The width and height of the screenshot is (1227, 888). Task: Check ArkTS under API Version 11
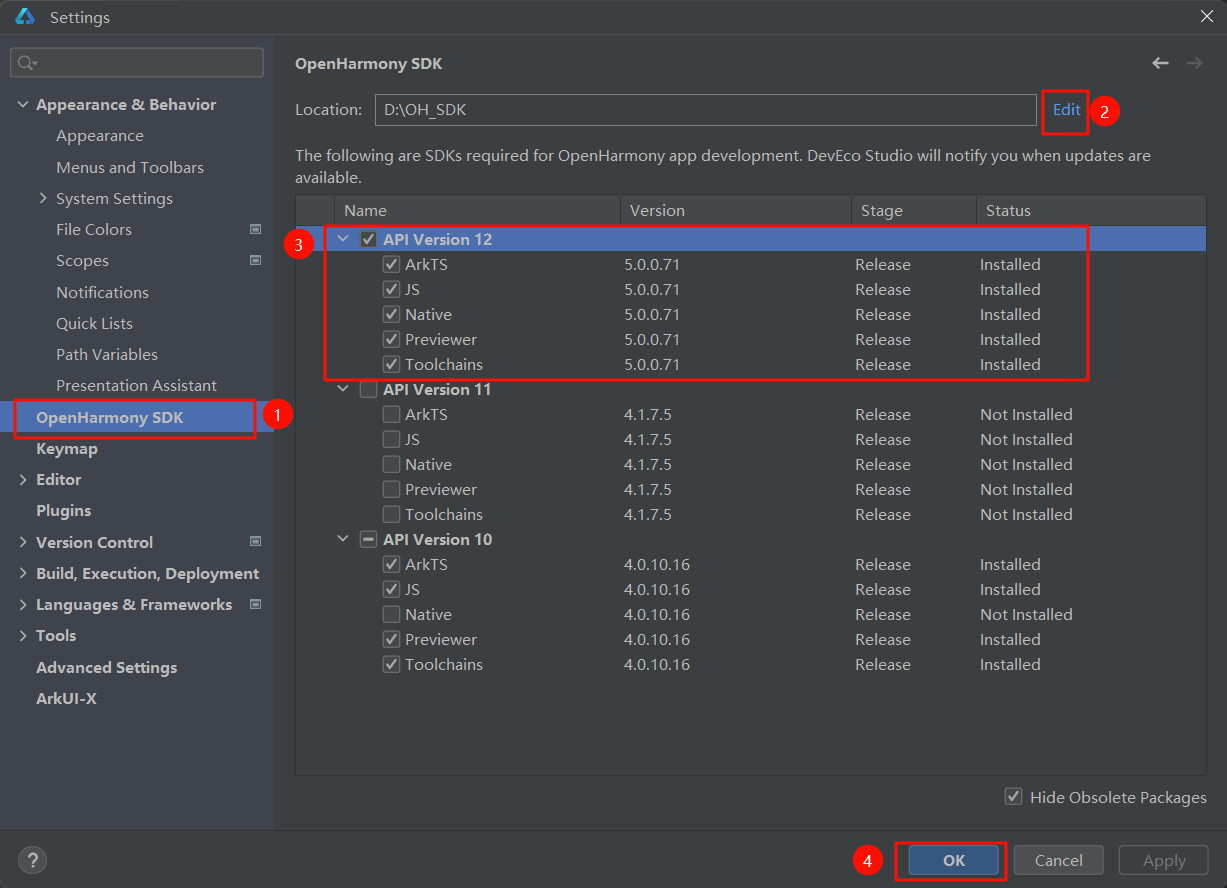tap(391, 415)
